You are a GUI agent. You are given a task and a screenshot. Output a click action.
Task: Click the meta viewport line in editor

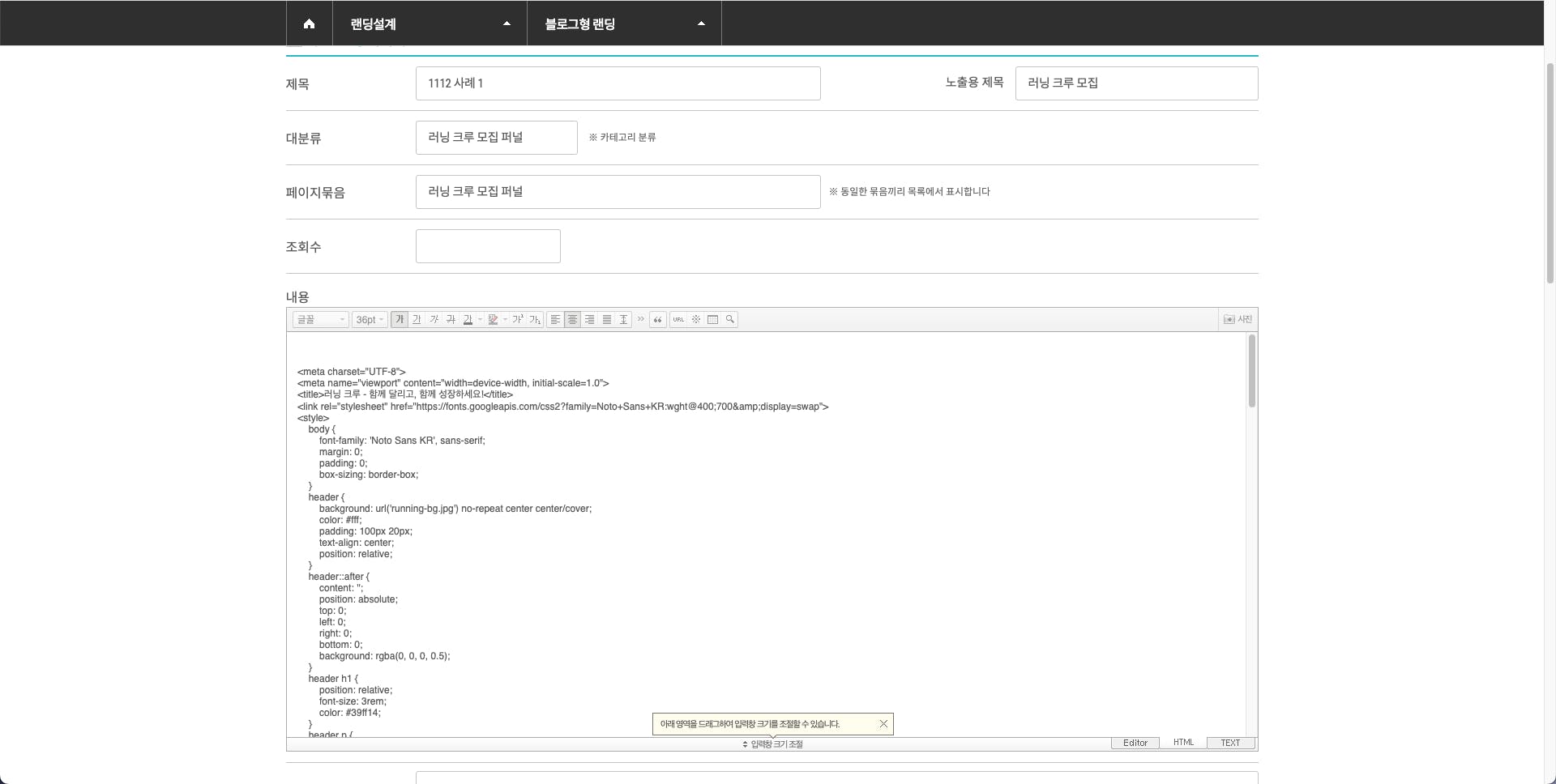click(453, 384)
